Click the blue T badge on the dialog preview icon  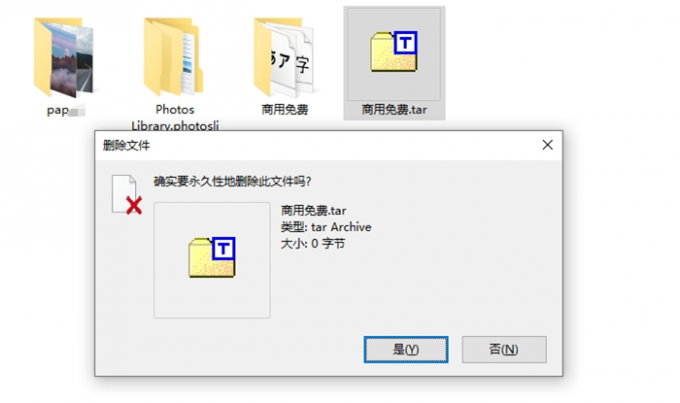point(223,249)
